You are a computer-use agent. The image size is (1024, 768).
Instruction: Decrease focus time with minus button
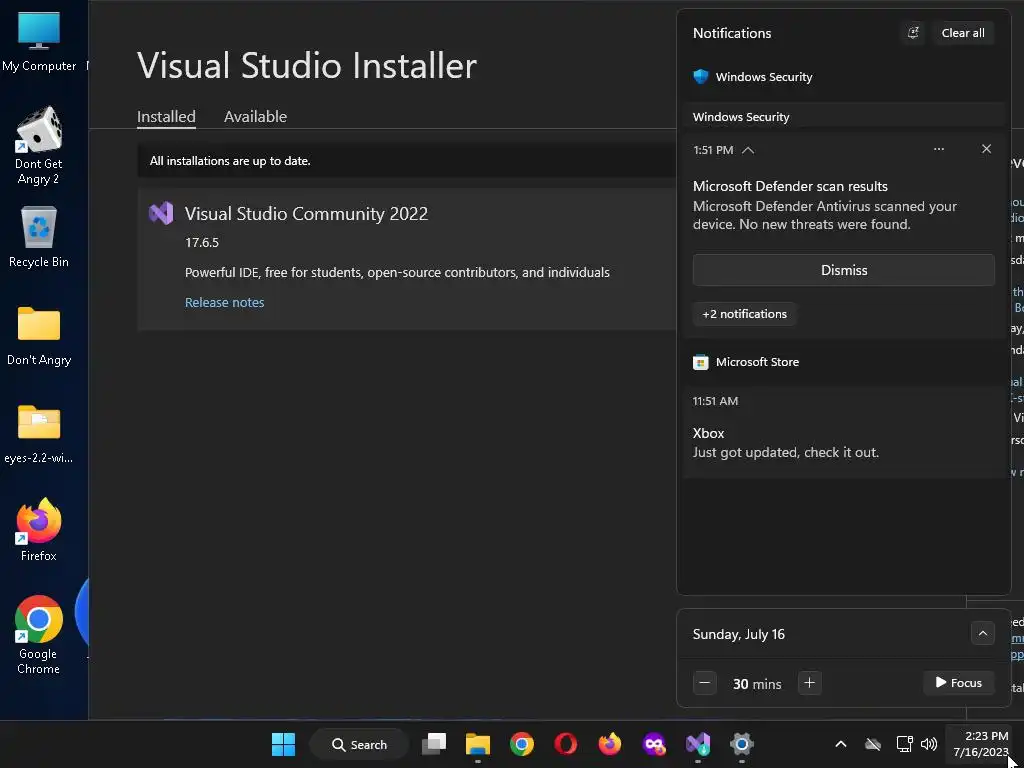[705, 683]
